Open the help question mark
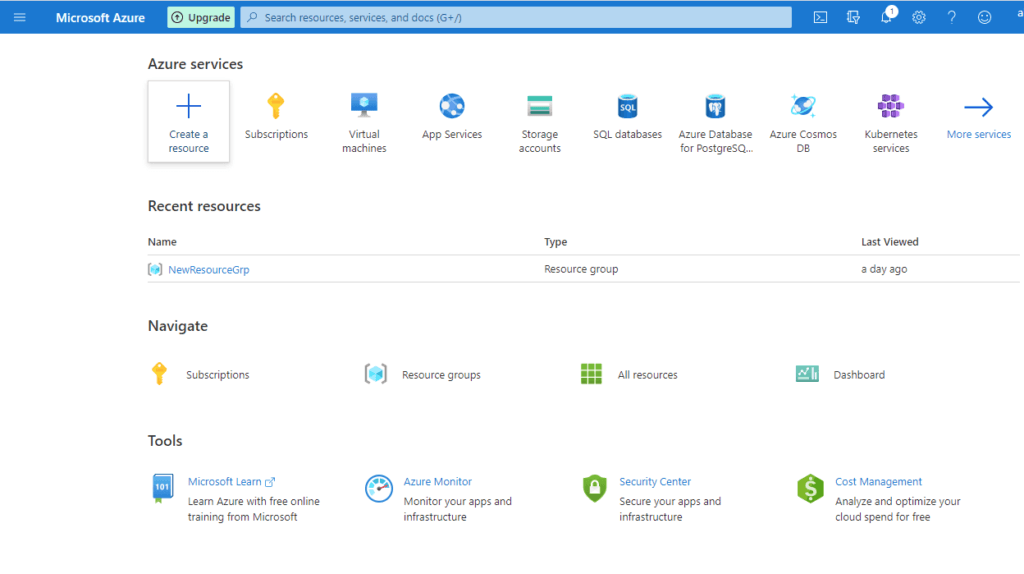This screenshot has height=574, width=1024. point(952,18)
